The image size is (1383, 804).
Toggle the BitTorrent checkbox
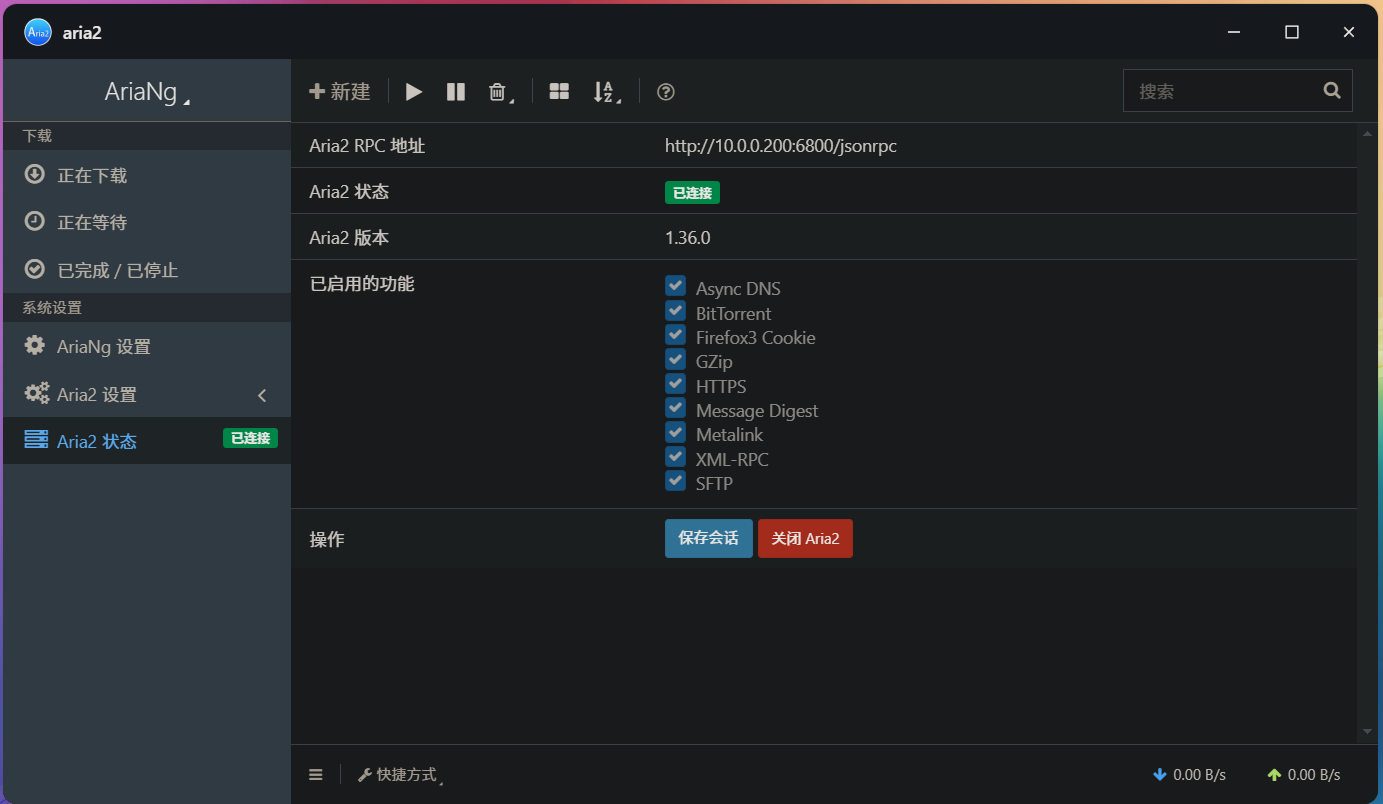click(x=675, y=310)
